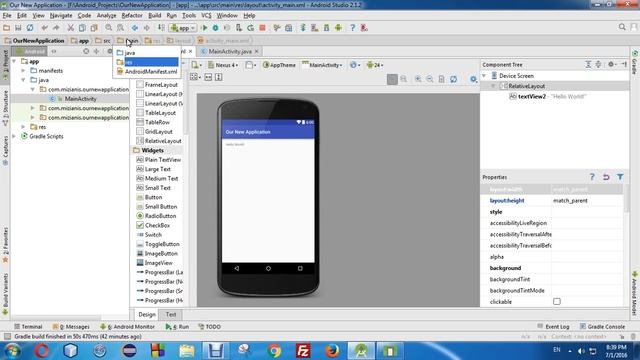Click the Show expert properties filter icon
The height and width of the screenshot is (360, 640).
(620, 177)
